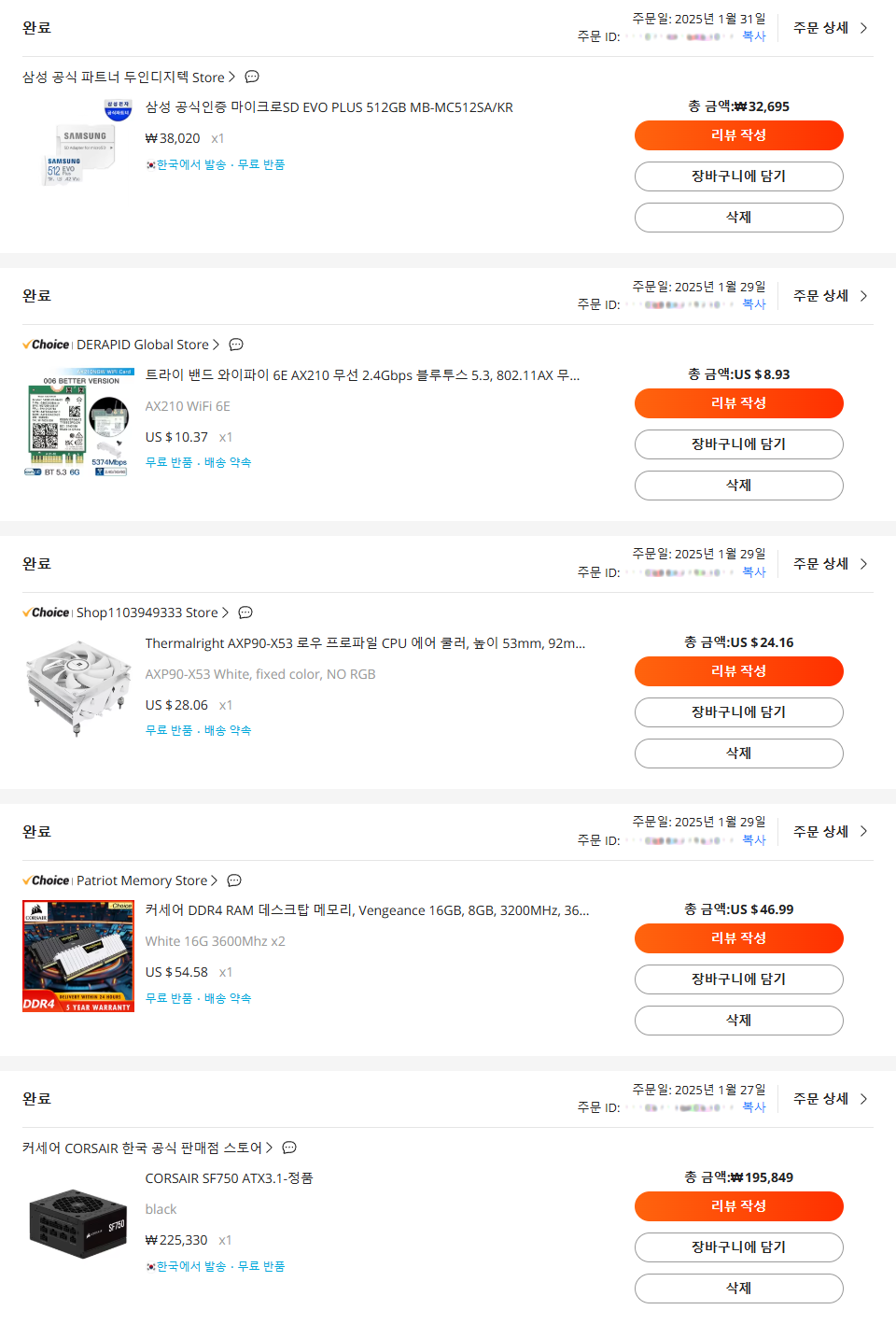The image size is (896, 1324).
Task: Contact 커세어 CORSAIR store via chat icon
Action: pyautogui.click(x=289, y=1148)
